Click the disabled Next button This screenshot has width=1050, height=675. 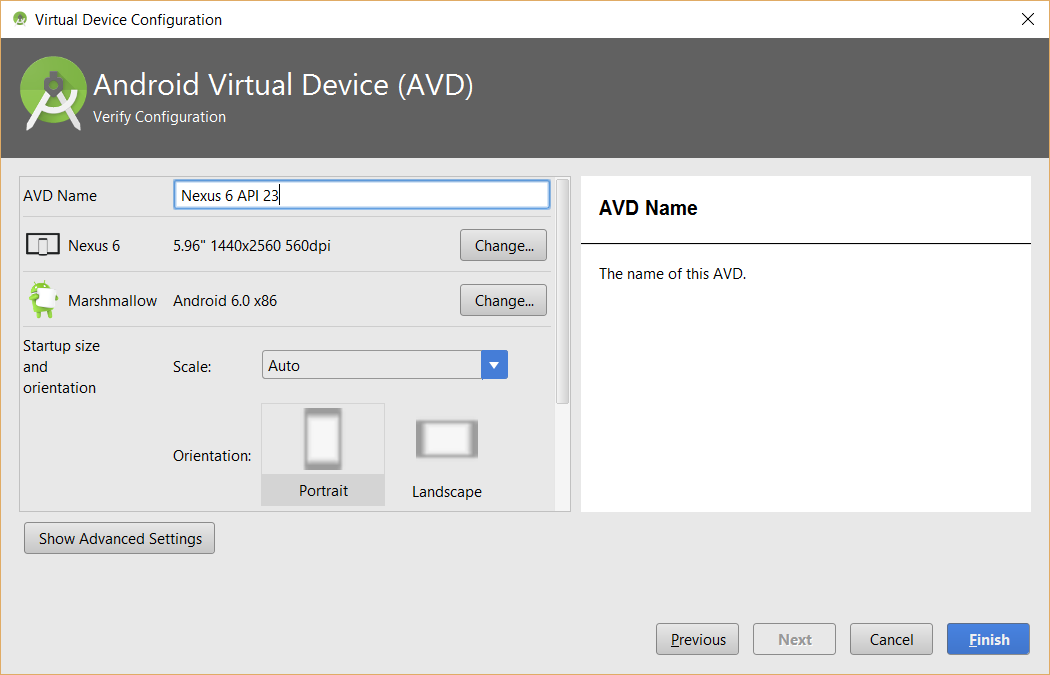click(x=794, y=640)
